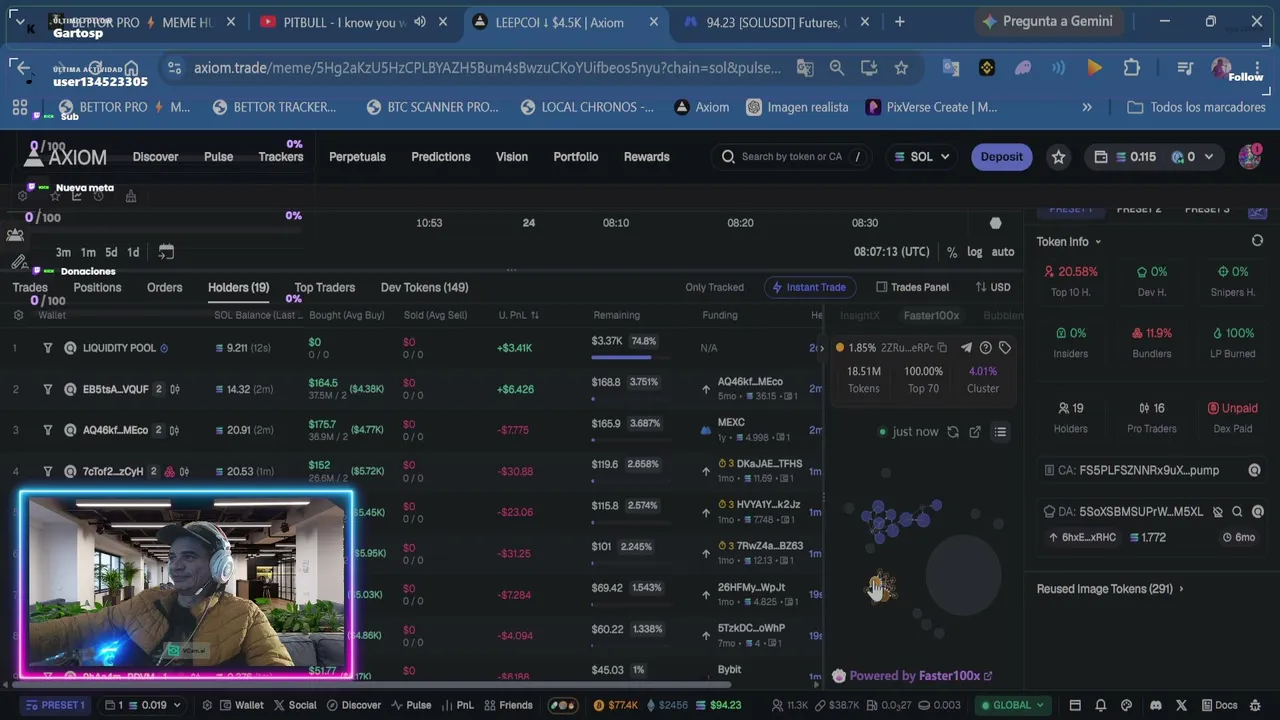The width and height of the screenshot is (1280, 720).
Task: Choose the Faster100x bubble map provider
Action: (931, 315)
